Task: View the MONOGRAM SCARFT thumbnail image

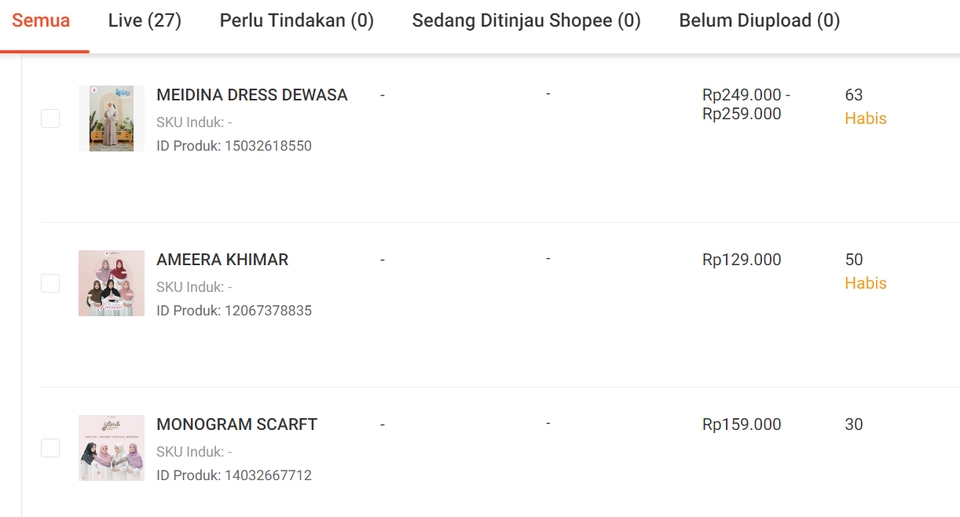Action: click(111, 448)
